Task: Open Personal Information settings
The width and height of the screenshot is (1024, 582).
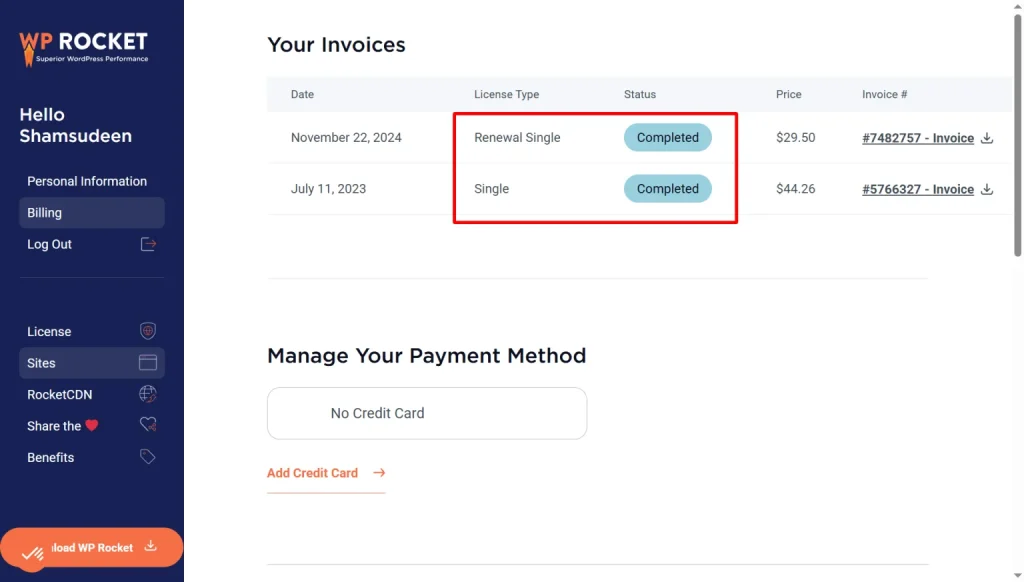Action: [x=87, y=181]
